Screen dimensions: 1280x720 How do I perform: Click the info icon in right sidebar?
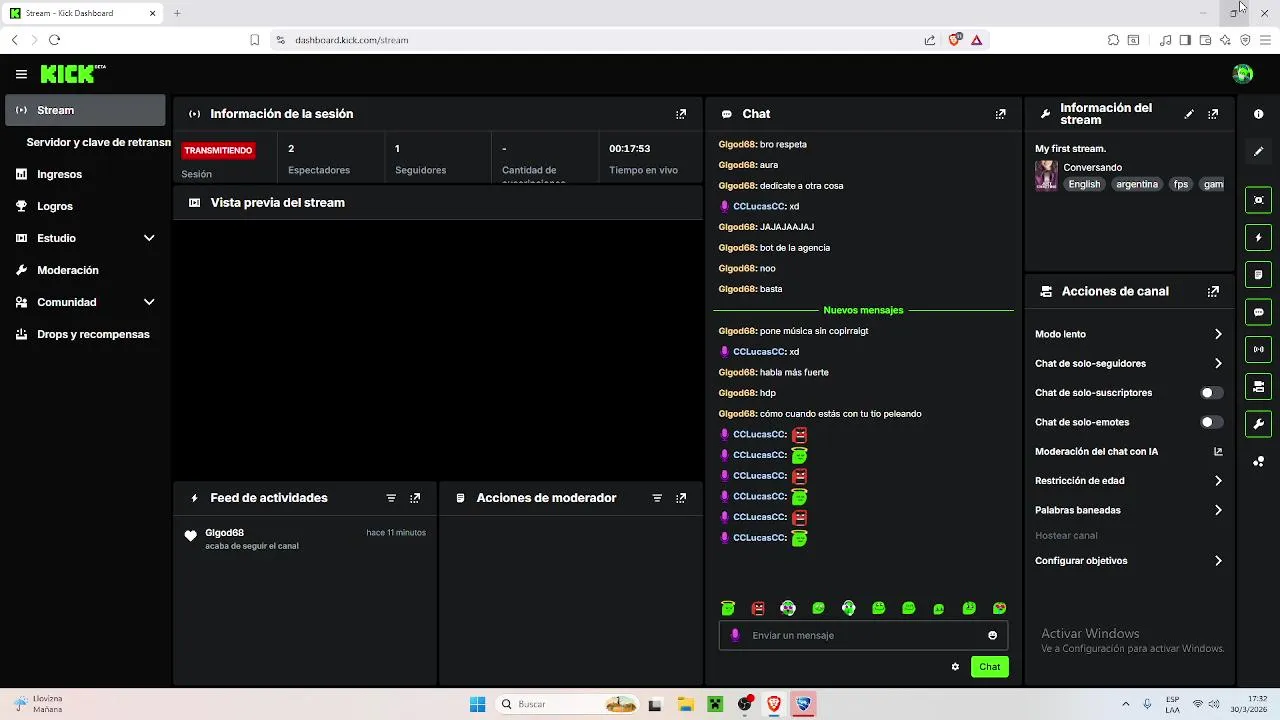pos(1258,114)
